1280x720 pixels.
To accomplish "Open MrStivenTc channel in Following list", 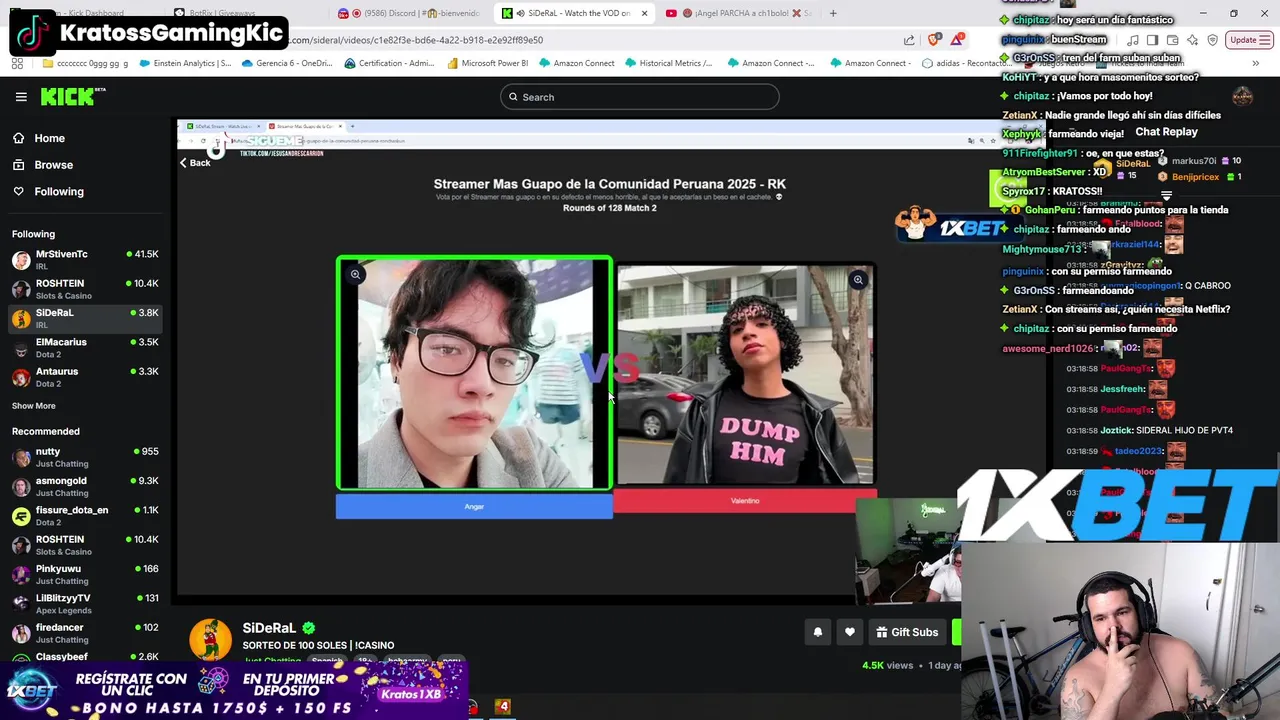I will coord(85,259).
